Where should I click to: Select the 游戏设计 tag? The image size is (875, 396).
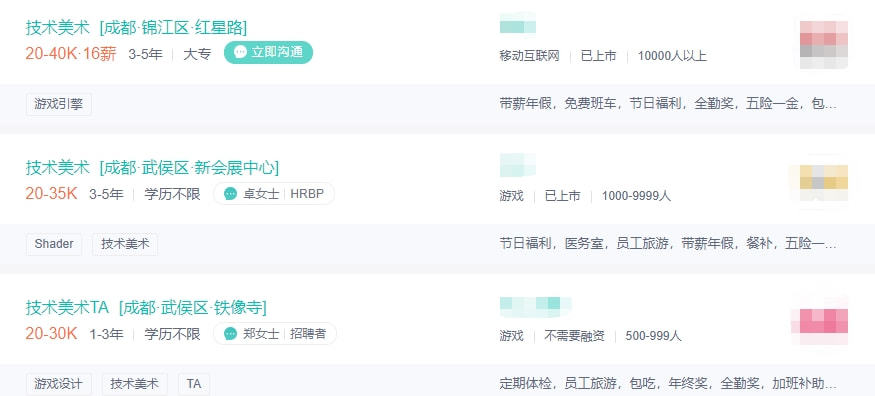[59, 384]
